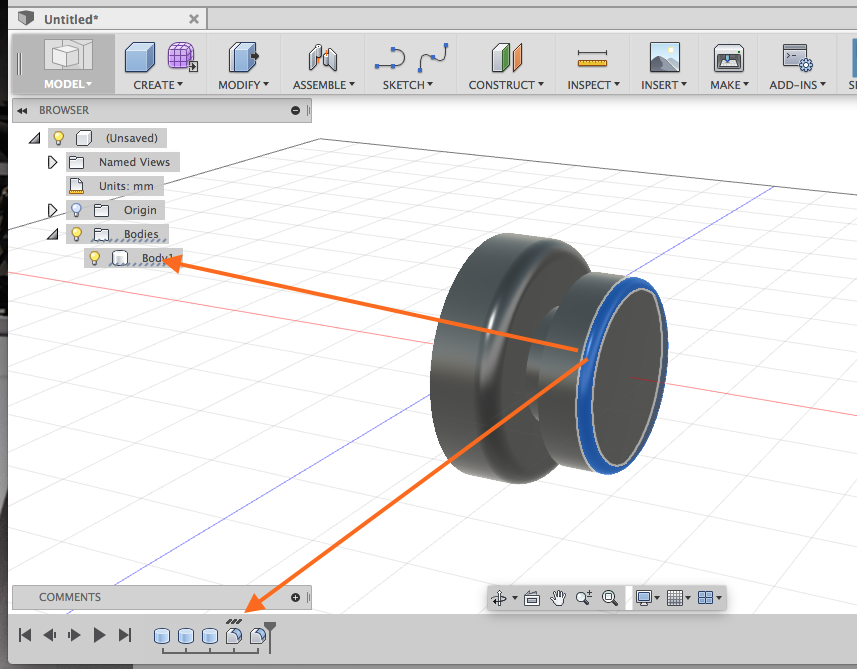Open the INSPECT menu
857x669 pixels.
coord(593,85)
